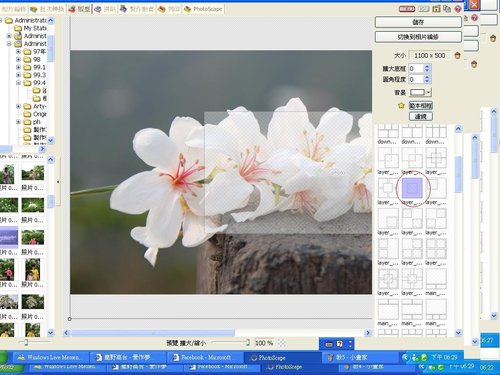Open the animated GIF tab

tap(137, 9)
